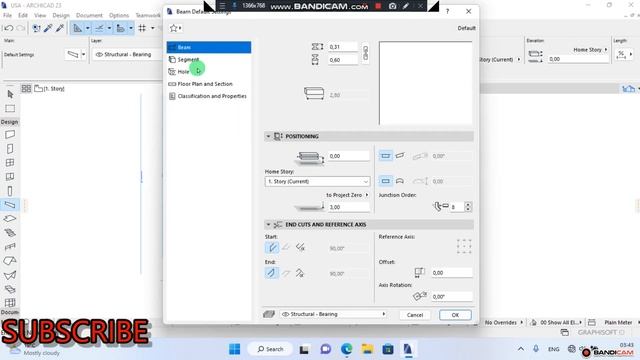Select the Hole page in settings list
640x360 pixels.
pos(209,72)
